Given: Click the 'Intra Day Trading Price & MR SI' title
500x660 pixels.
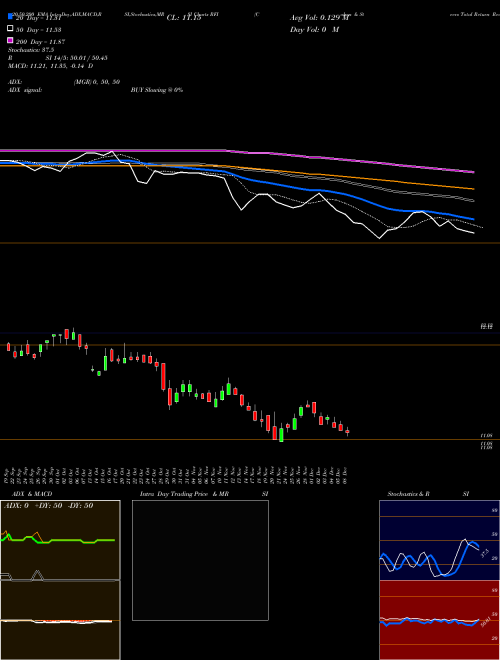Looking at the screenshot, I should [x=204, y=494].
